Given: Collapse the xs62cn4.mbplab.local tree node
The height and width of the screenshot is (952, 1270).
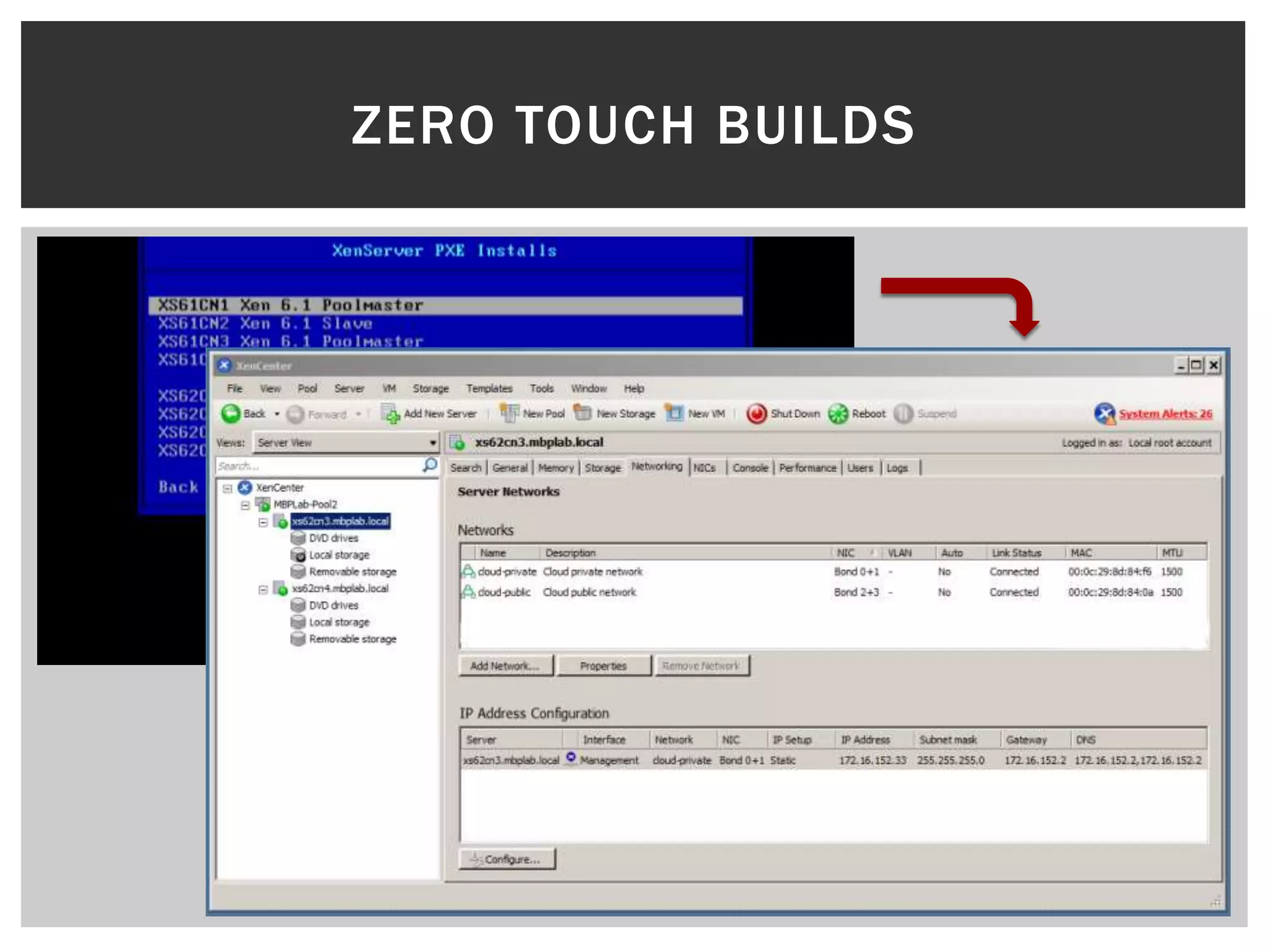Looking at the screenshot, I should tap(263, 589).
